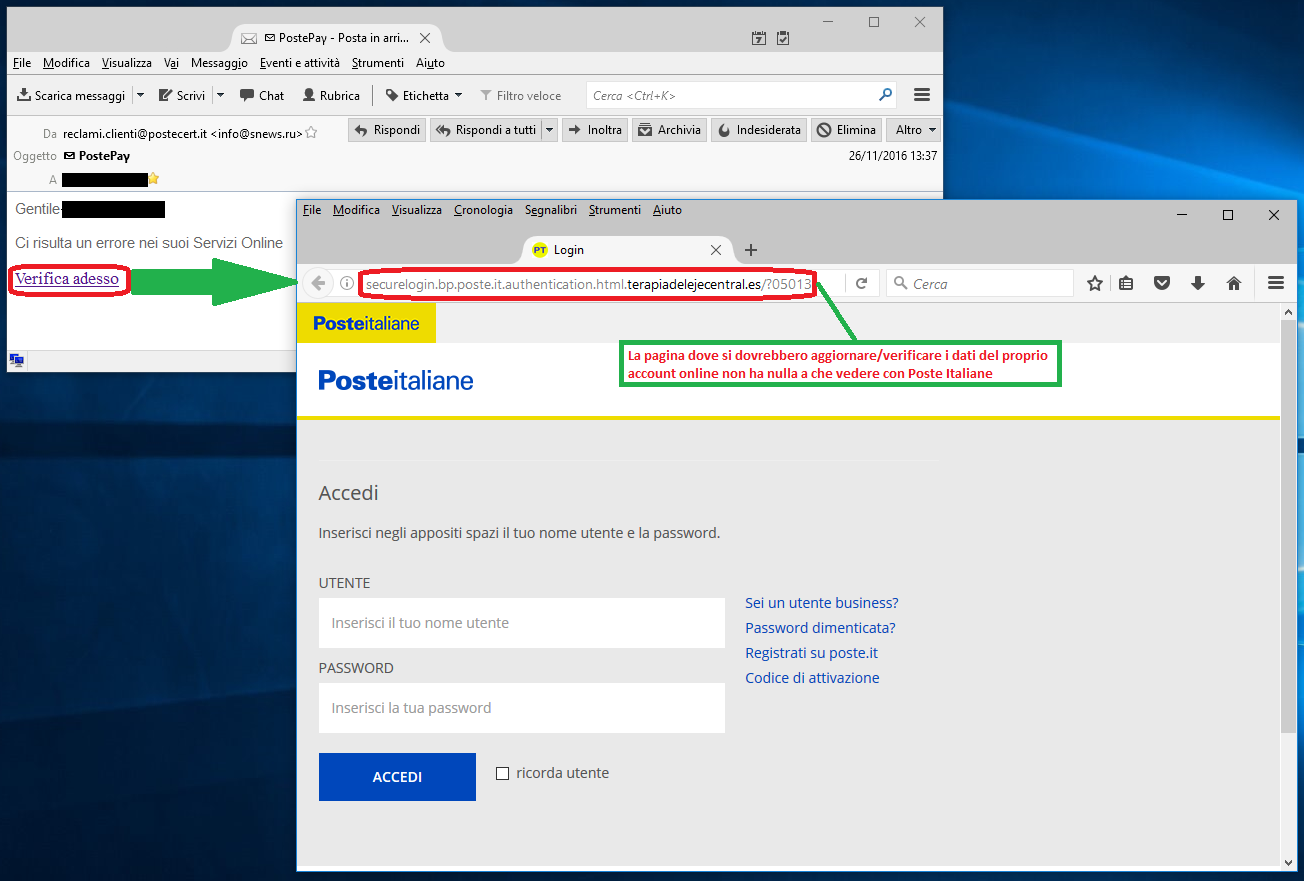Viewport: 1304px width, 881px height.
Task: Open Chat in Thunderbird toolbar
Action: pos(262,96)
